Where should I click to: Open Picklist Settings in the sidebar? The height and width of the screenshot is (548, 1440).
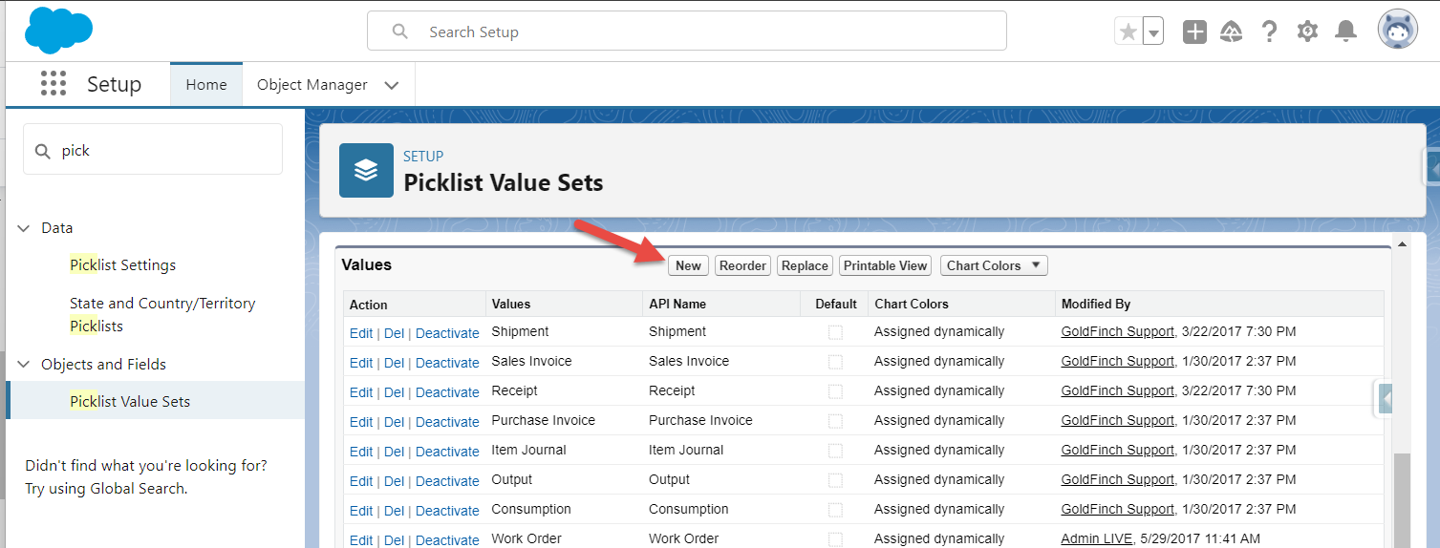pyautogui.click(x=122, y=265)
